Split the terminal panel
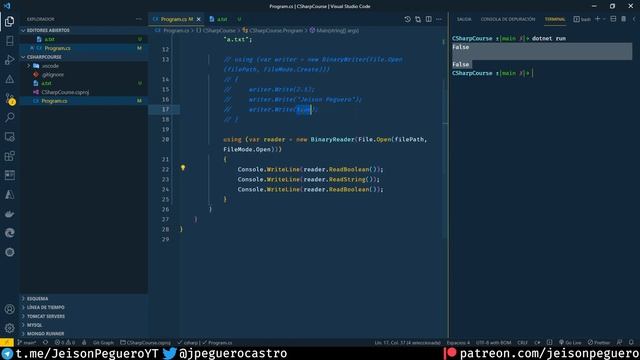This screenshot has width=640, height=360. [x=613, y=19]
